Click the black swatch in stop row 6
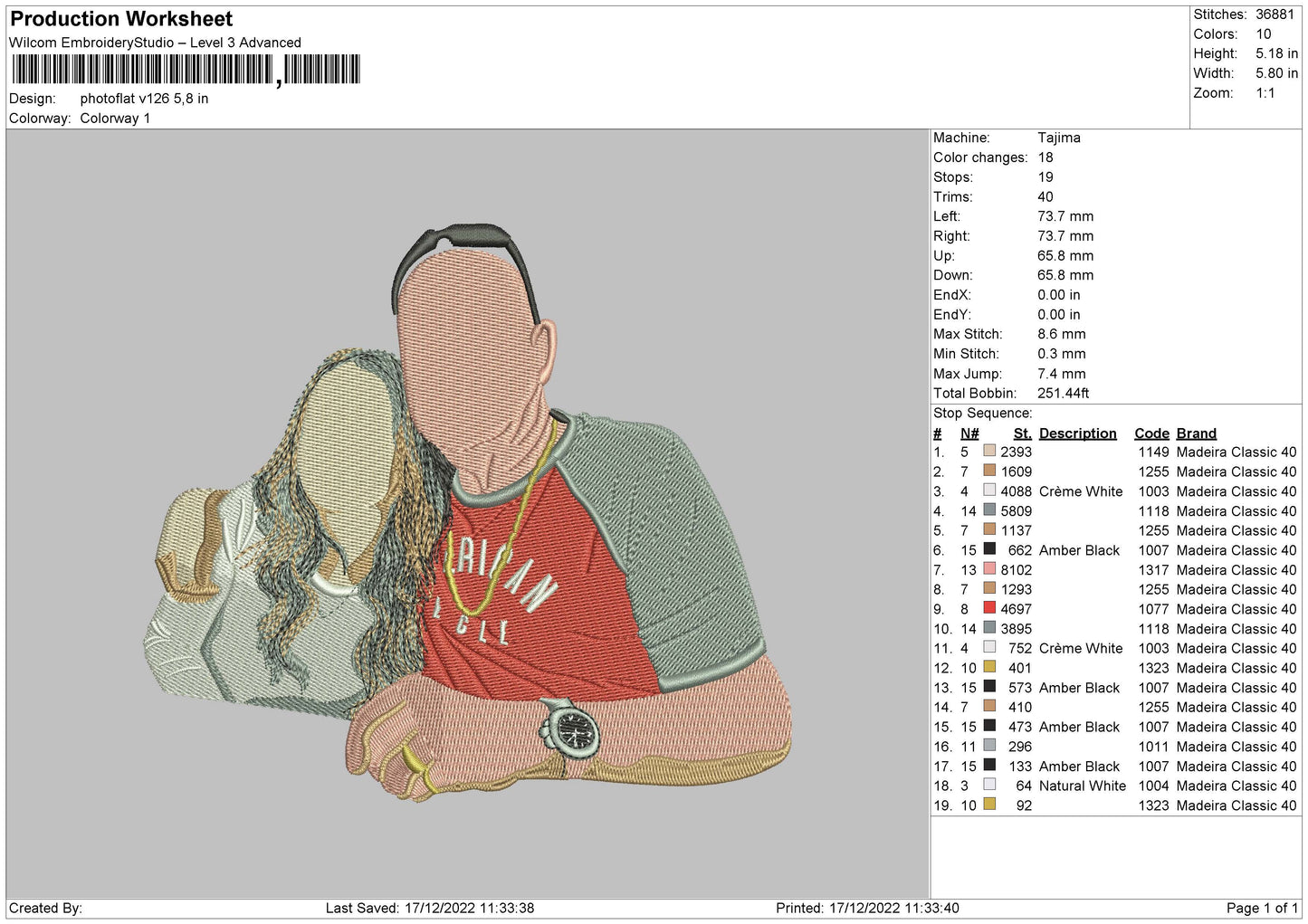The width and height of the screenshot is (1308, 924). [989, 549]
